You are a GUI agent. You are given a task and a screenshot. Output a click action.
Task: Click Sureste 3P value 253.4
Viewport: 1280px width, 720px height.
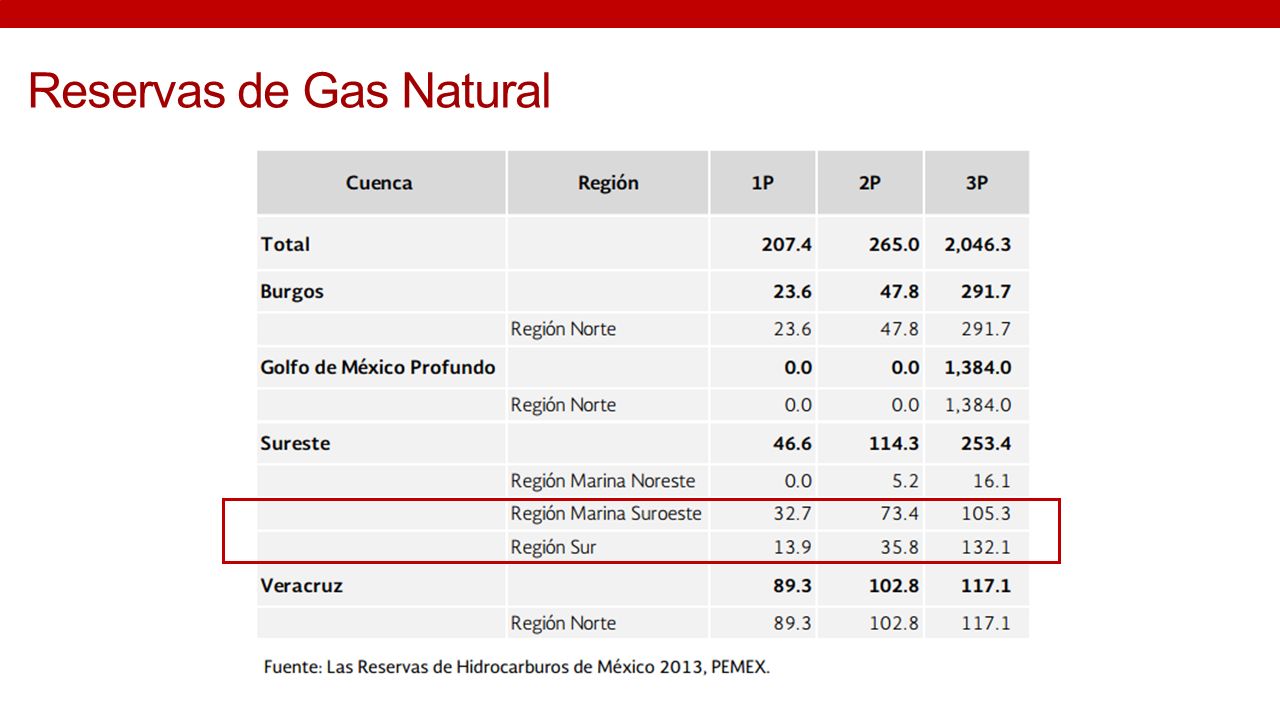pos(986,443)
